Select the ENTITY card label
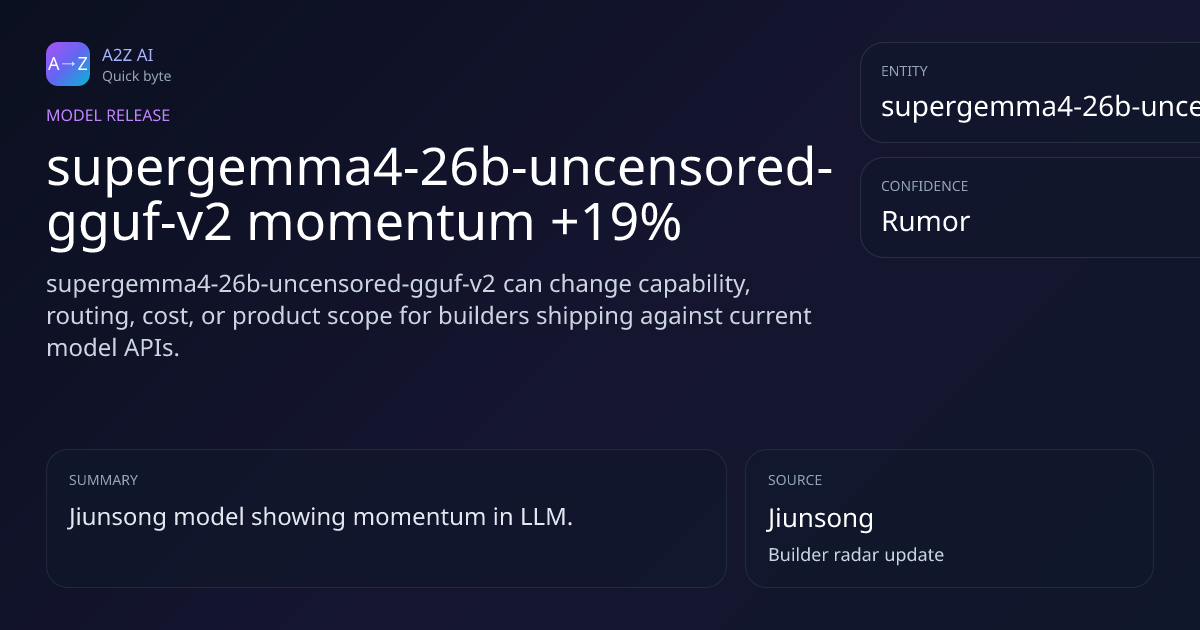The height and width of the screenshot is (630, 1200). pyautogui.click(x=904, y=71)
